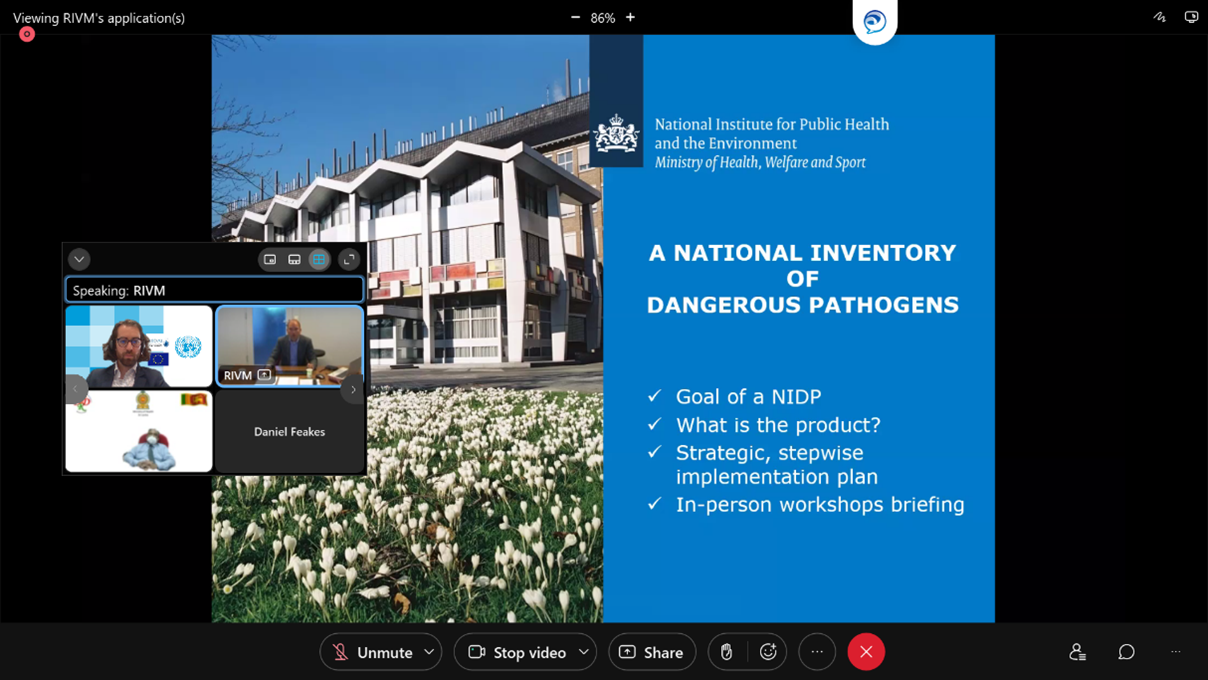Switch floating panel to grid view

[x=319, y=259]
